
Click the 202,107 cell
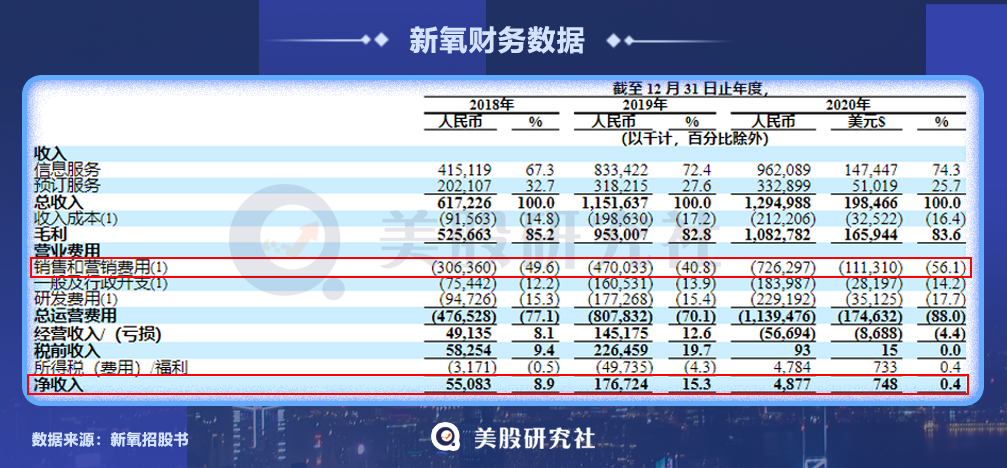[464, 187]
